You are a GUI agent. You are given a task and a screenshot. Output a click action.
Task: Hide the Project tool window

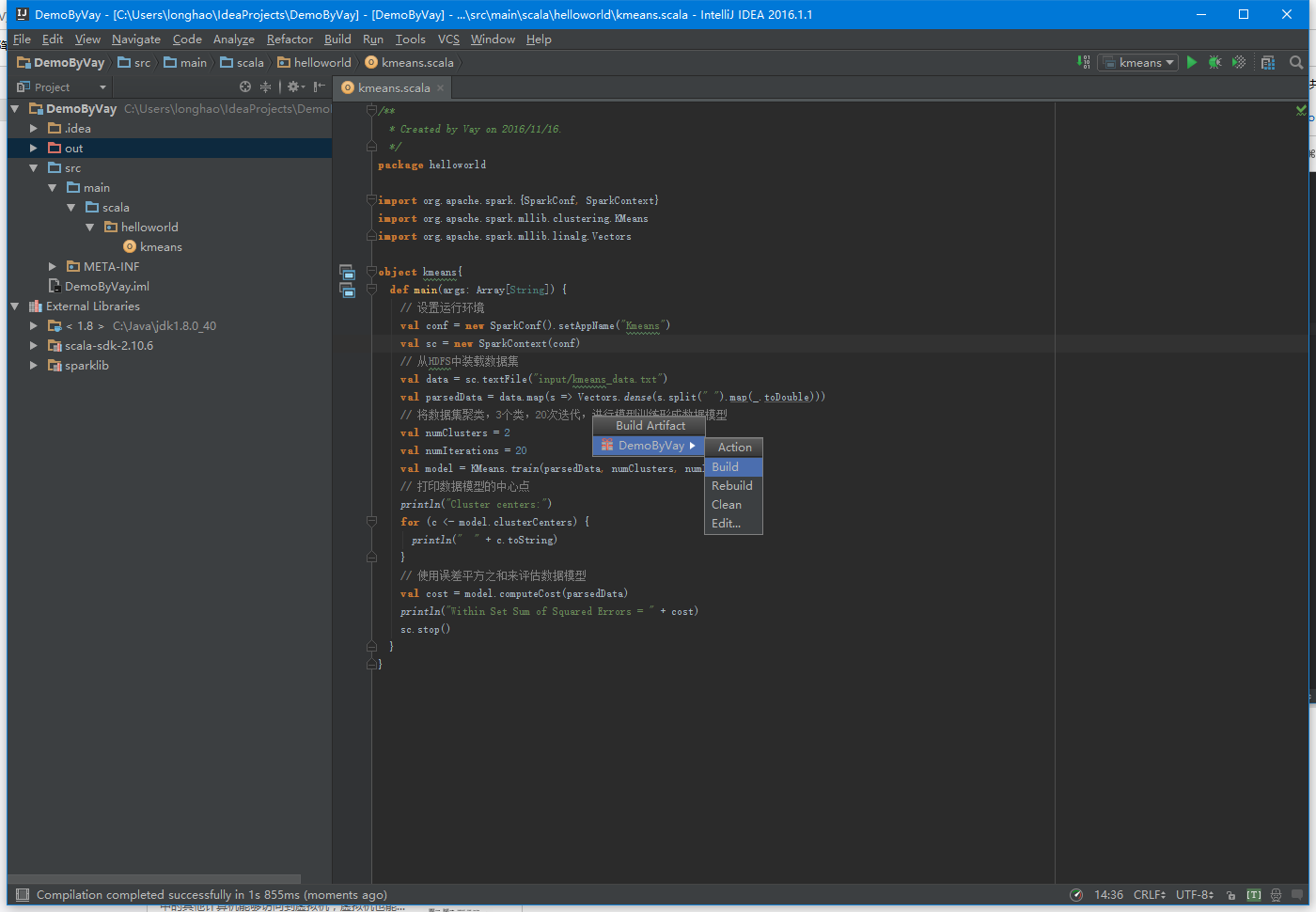320,86
